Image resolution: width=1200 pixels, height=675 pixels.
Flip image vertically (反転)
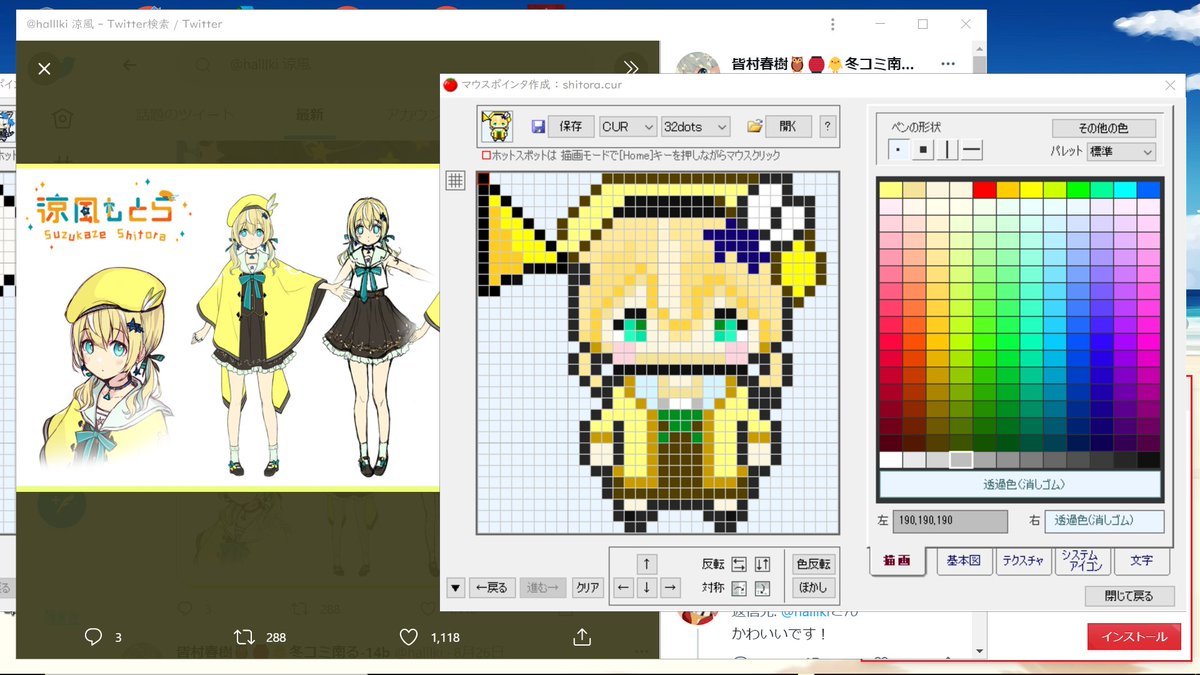(762, 564)
